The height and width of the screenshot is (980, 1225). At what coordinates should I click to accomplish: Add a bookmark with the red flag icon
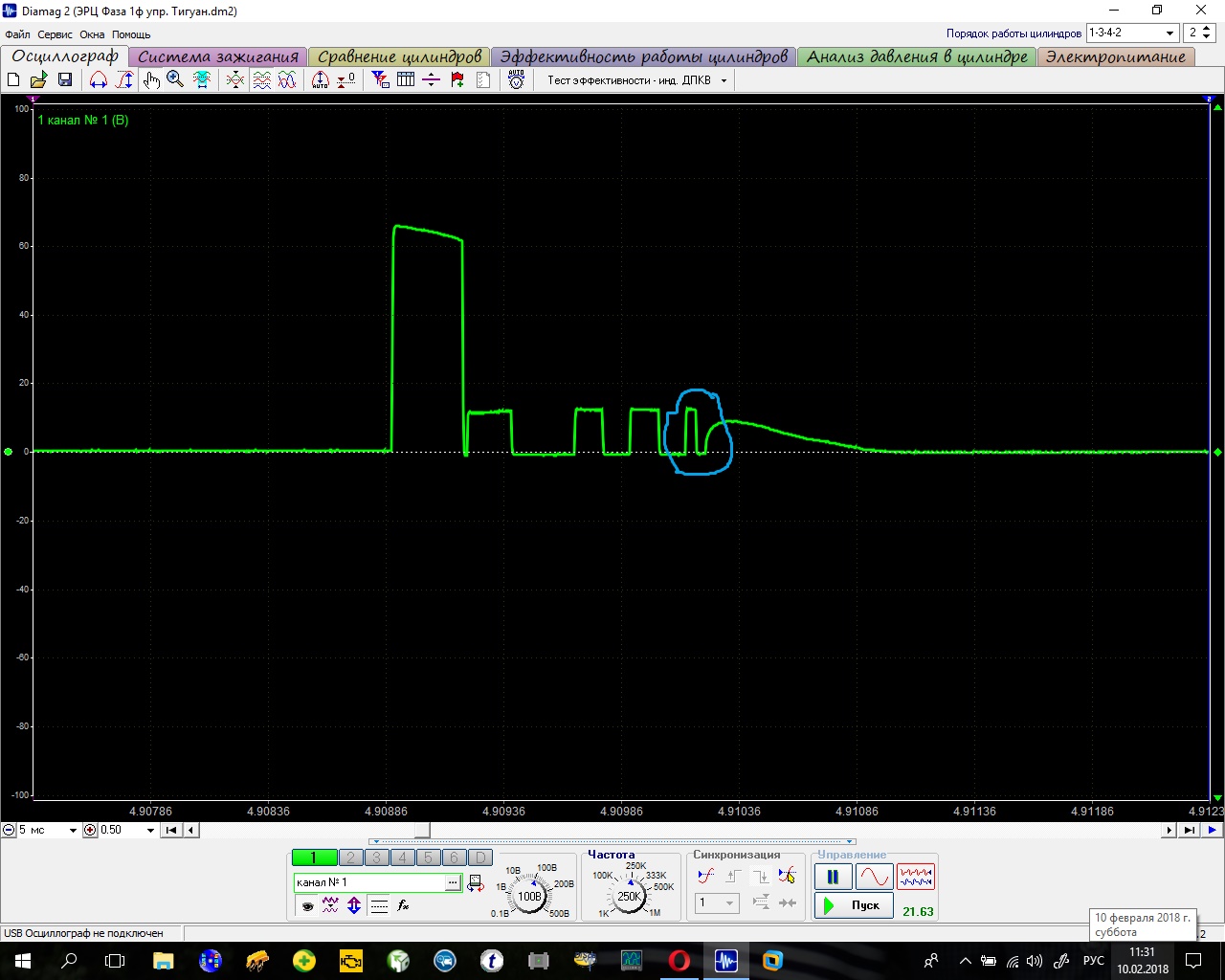coord(457,80)
